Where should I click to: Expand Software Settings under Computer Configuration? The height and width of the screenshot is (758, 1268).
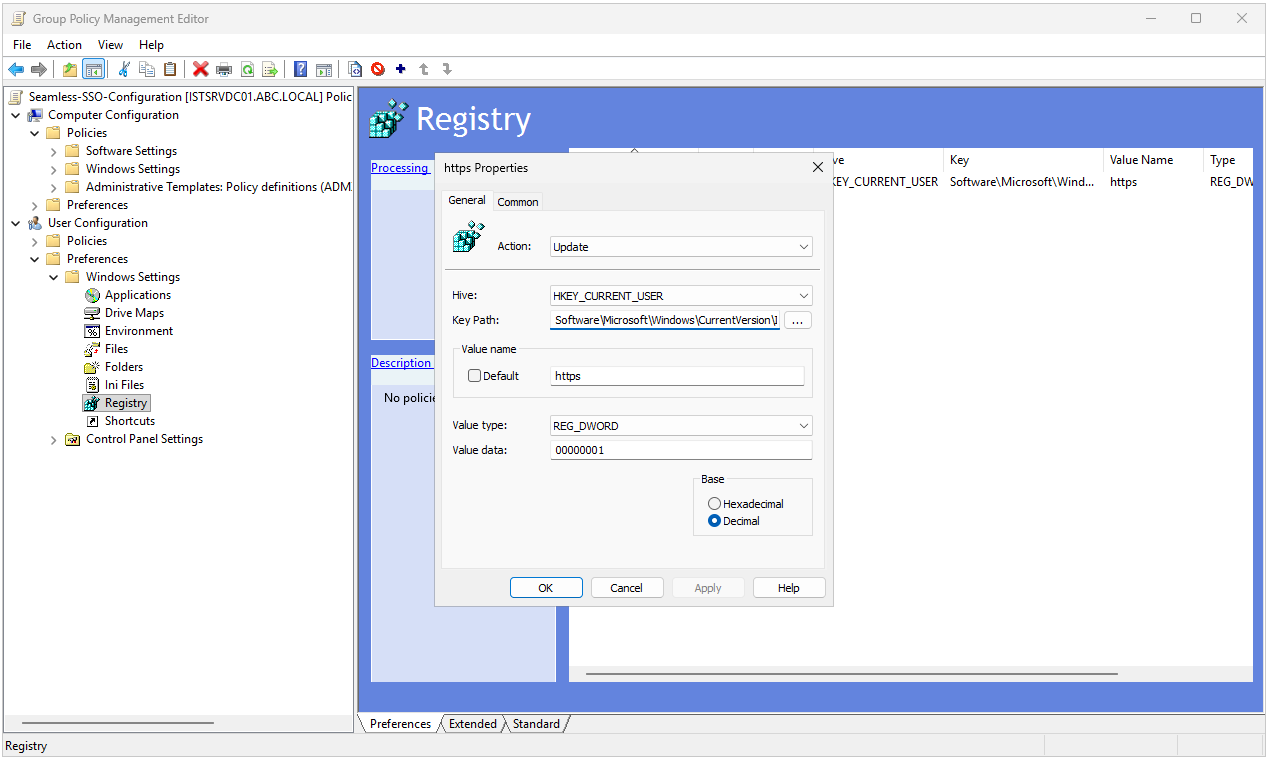pos(54,151)
